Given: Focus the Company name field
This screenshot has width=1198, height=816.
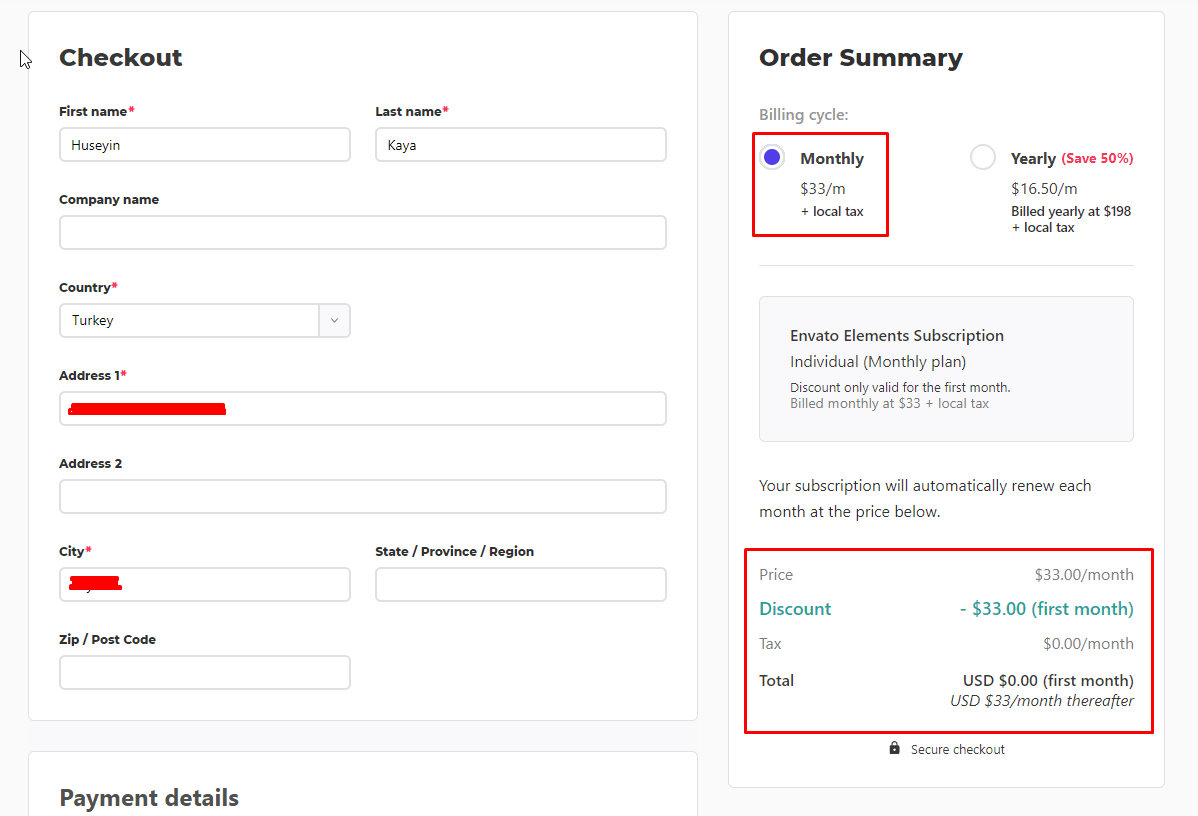Looking at the screenshot, I should click(x=362, y=233).
